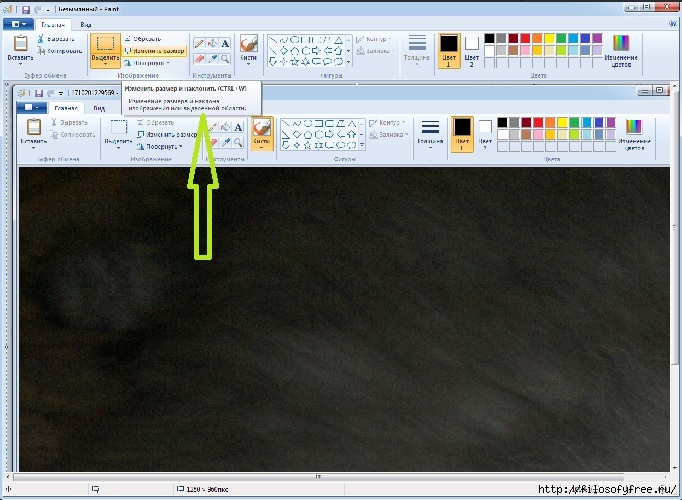The width and height of the screenshot is (682, 500).
Task: Open the Help icon at outer ribbon's right edge
Action: (672, 24)
